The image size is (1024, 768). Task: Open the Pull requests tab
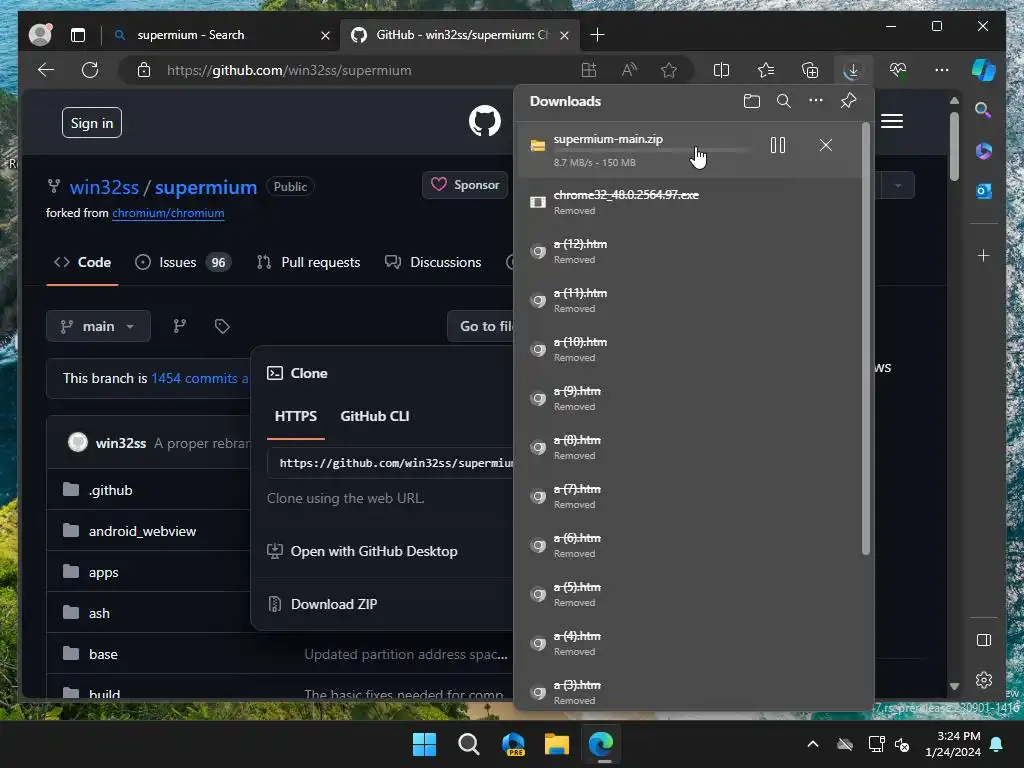coord(308,263)
